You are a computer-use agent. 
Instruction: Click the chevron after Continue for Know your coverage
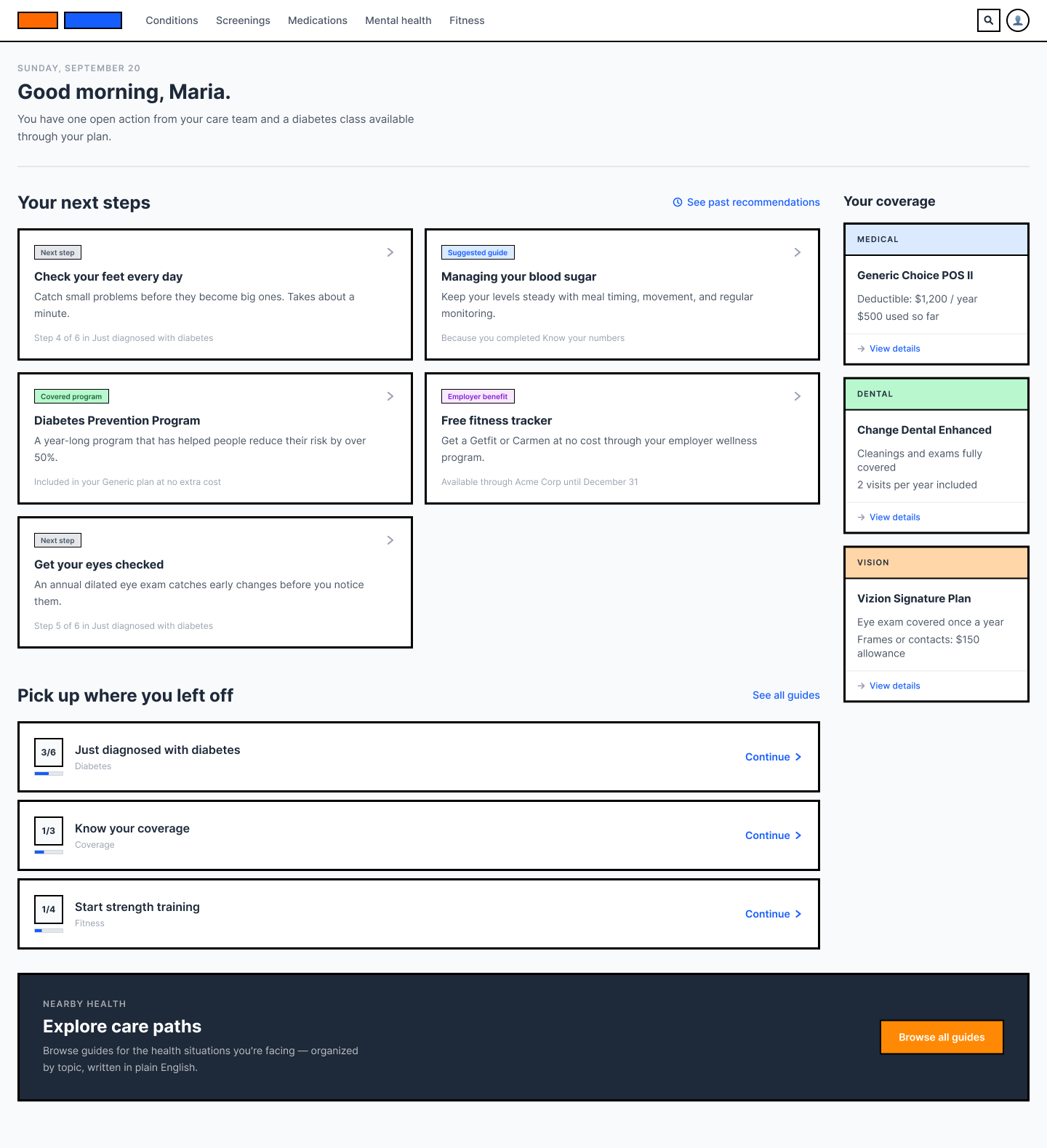(x=798, y=835)
